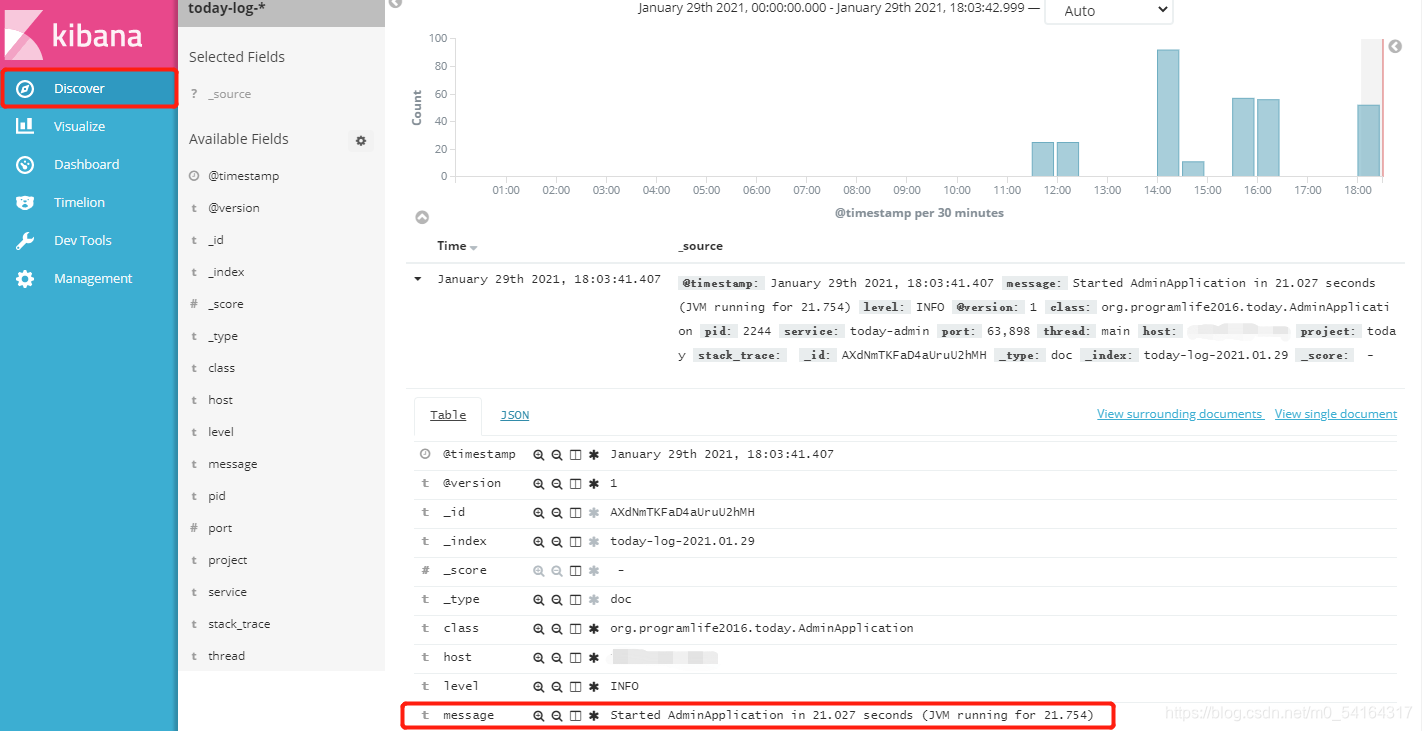
Task: Select the port field in sidebar list
Action: pyautogui.click(x=220, y=528)
